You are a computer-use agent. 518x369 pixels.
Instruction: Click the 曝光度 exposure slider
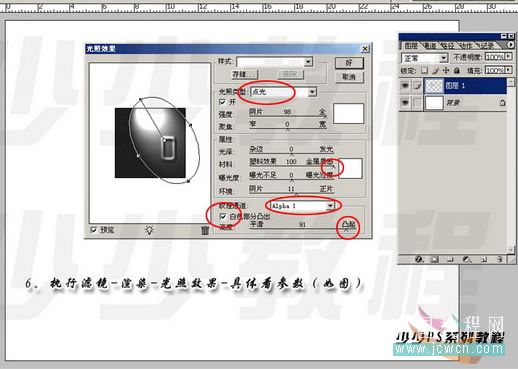click(x=291, y=180)
